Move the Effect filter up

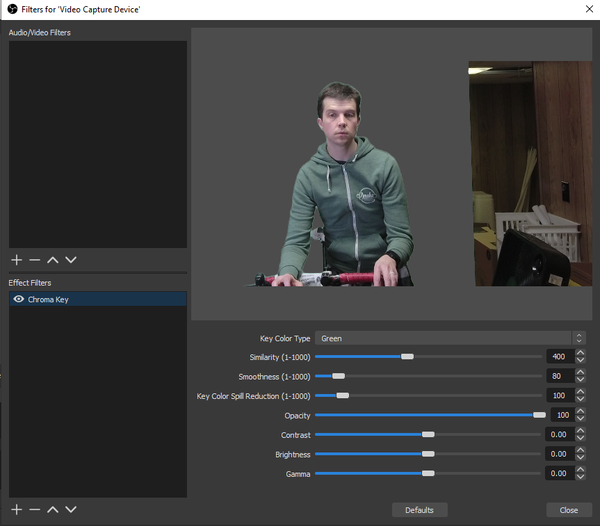52,509
